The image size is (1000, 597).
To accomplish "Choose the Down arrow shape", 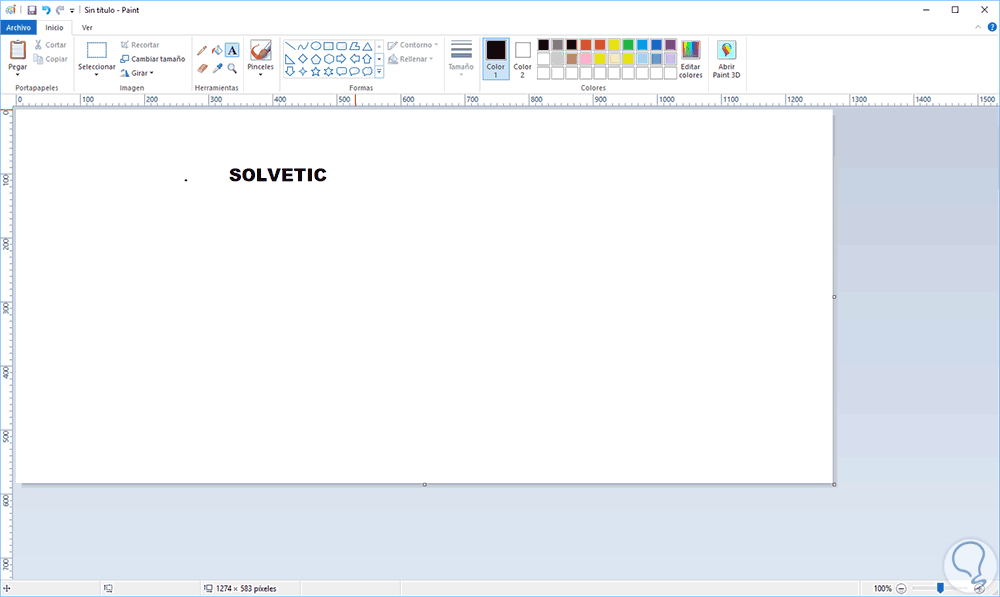I will (x=290, y=71).
